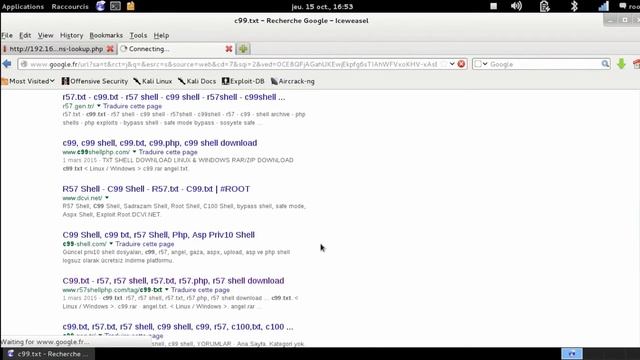The image size is (640, 360).
Task: Open a new tab with the green plus
Action: [243, 49]
